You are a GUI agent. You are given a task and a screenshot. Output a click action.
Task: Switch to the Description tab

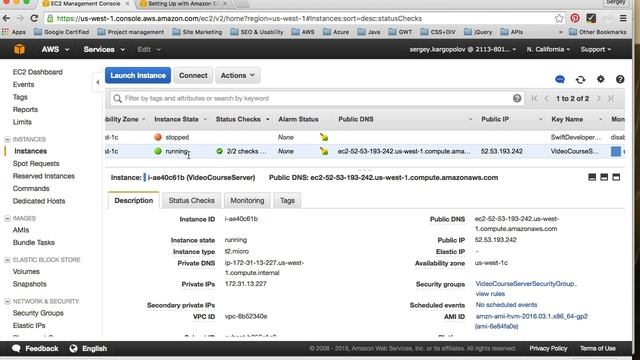pos(133,200)
